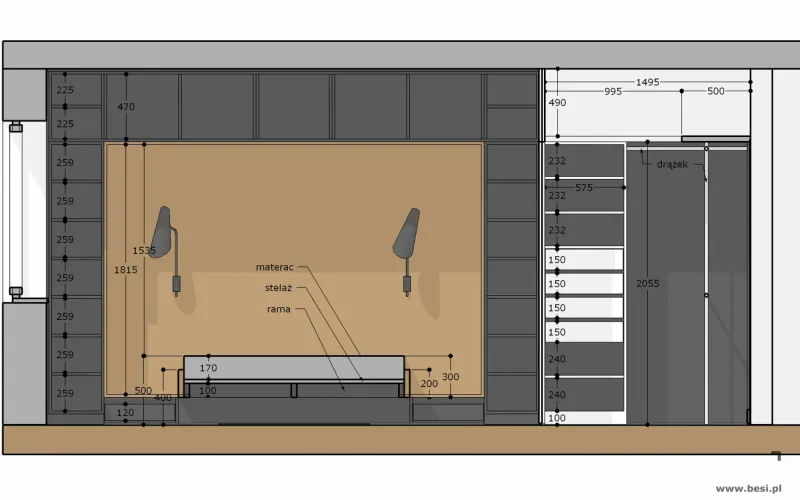Click the 'rama' label
This screenshot has height=500, width=800.
click(x=279, y=309)
